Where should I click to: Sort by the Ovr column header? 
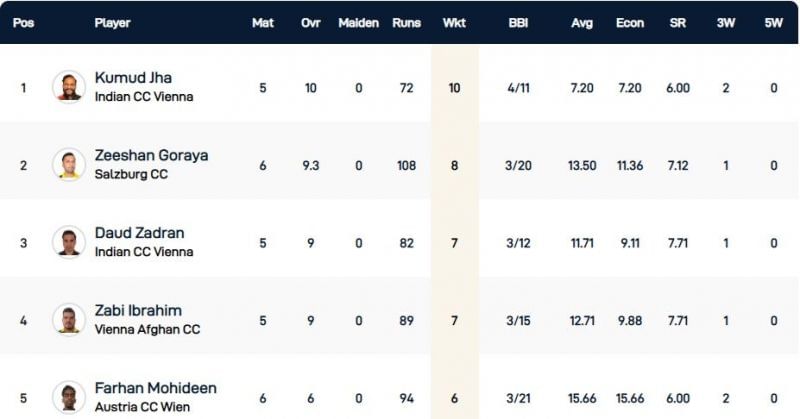(x=310, y=22)
